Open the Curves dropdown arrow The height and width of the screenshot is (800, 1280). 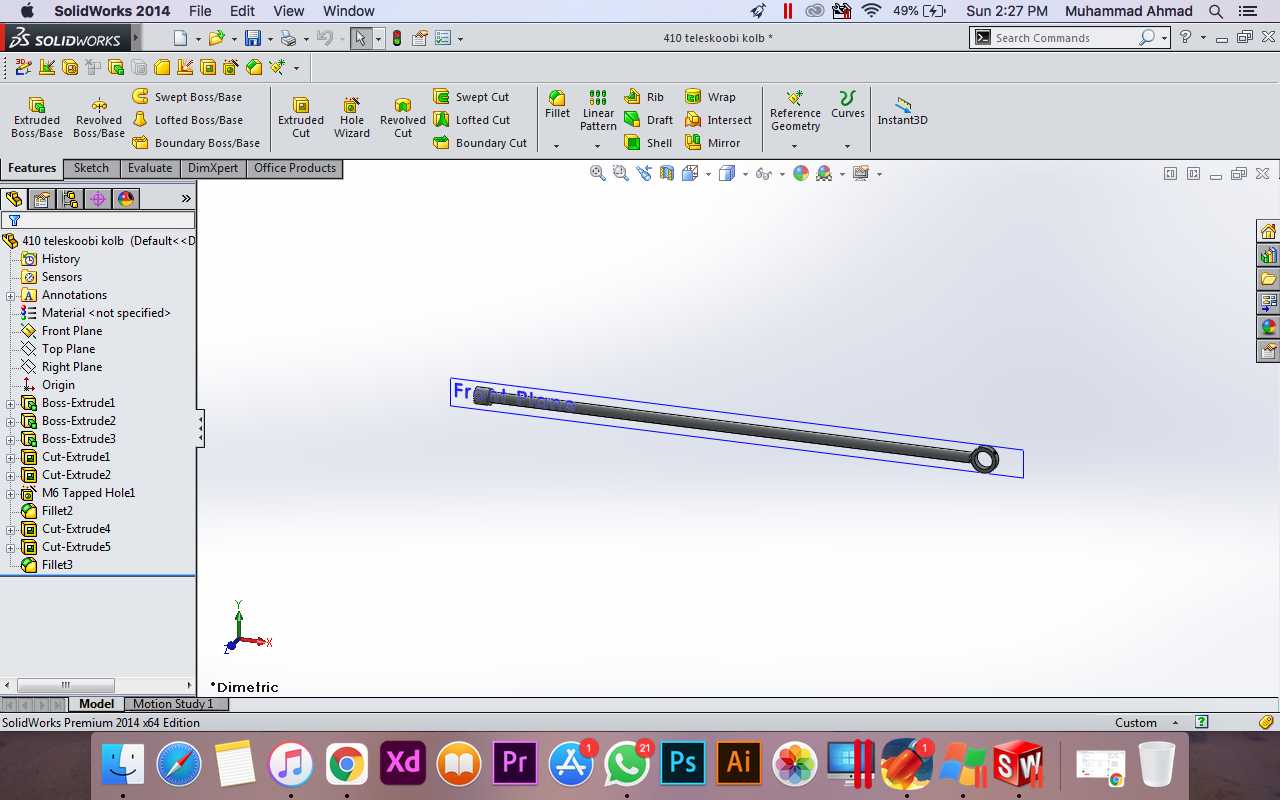(x=847, y=146)
